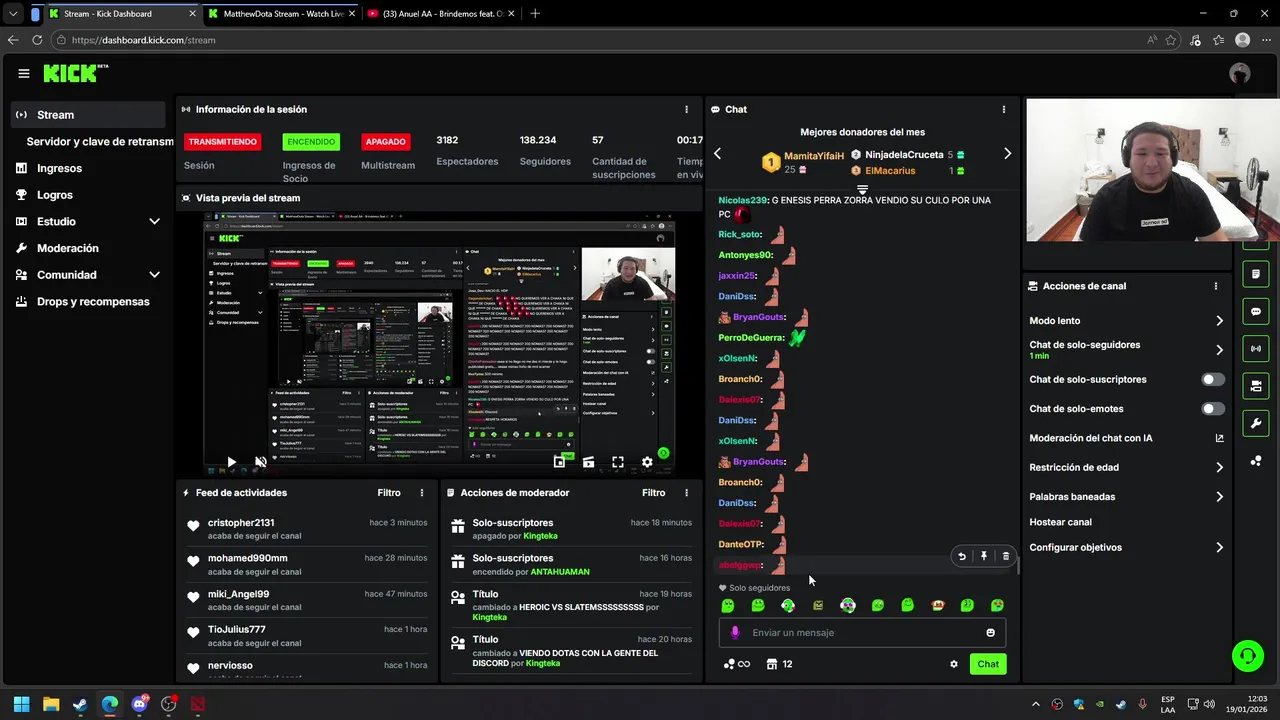Open Logros sidebar item
This screenshot has width=1280, height=720.
55,195
